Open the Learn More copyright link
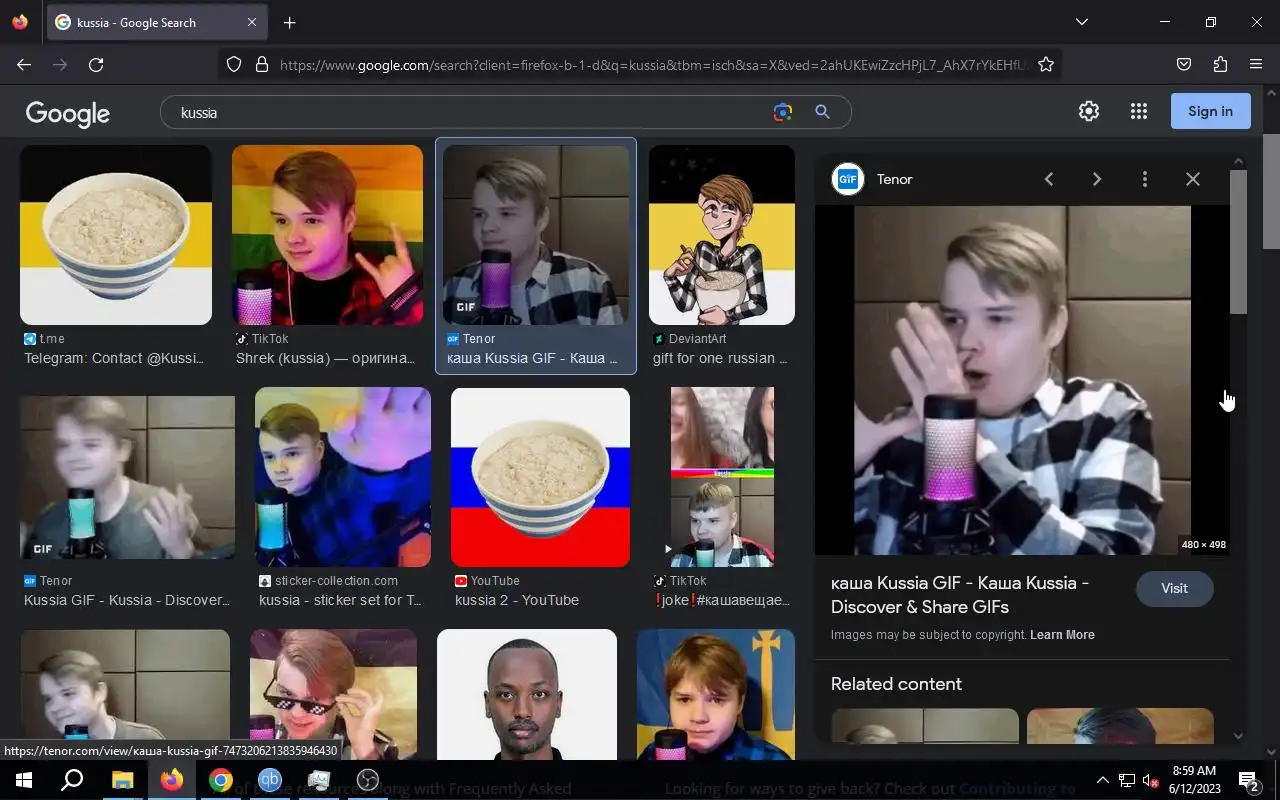The width and height of the screenshot is (1280, 800). [x=1062, y=635]
